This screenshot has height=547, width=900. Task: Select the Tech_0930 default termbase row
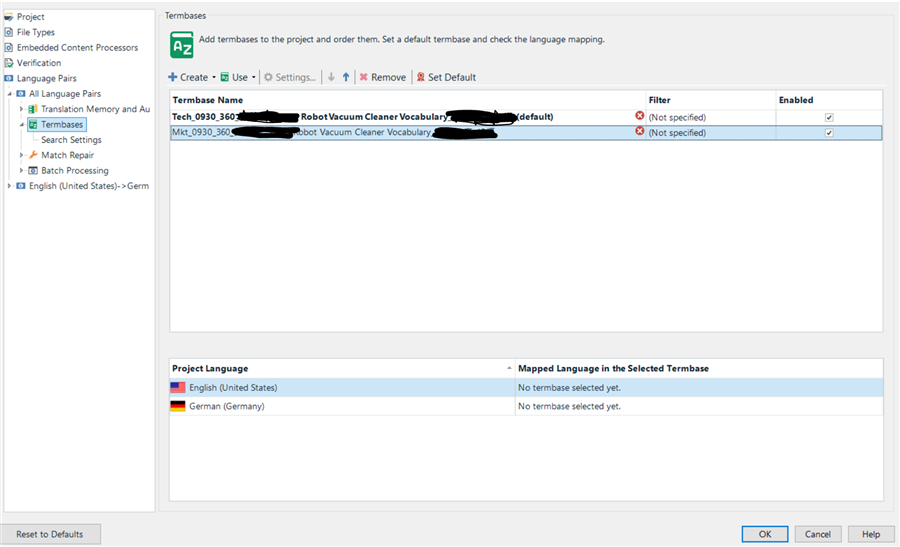point(526,117)
